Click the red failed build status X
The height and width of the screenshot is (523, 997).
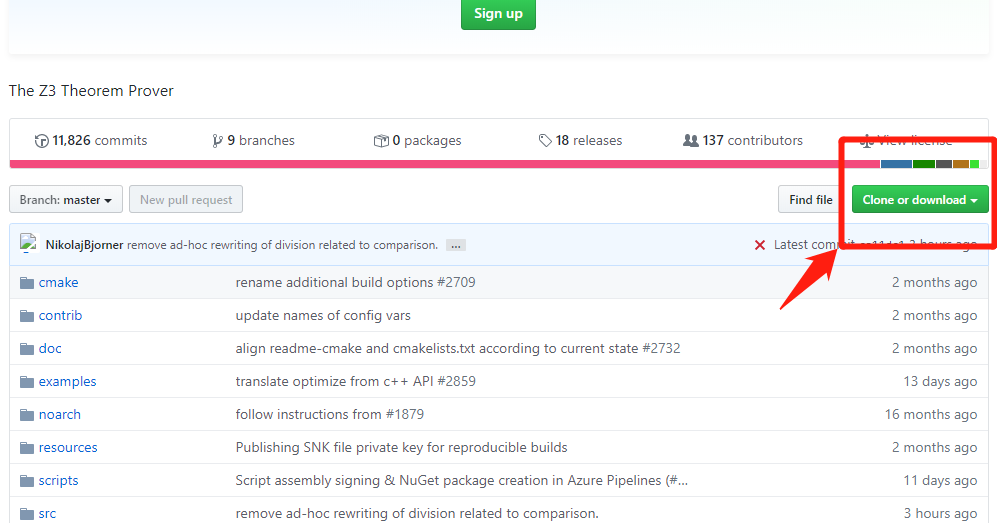coord(759,245)
